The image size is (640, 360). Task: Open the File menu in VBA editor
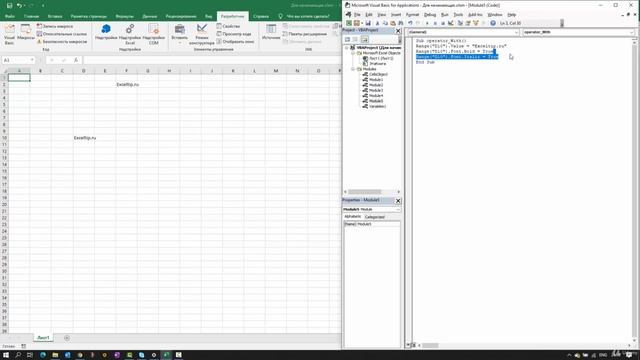coord(357,15)
